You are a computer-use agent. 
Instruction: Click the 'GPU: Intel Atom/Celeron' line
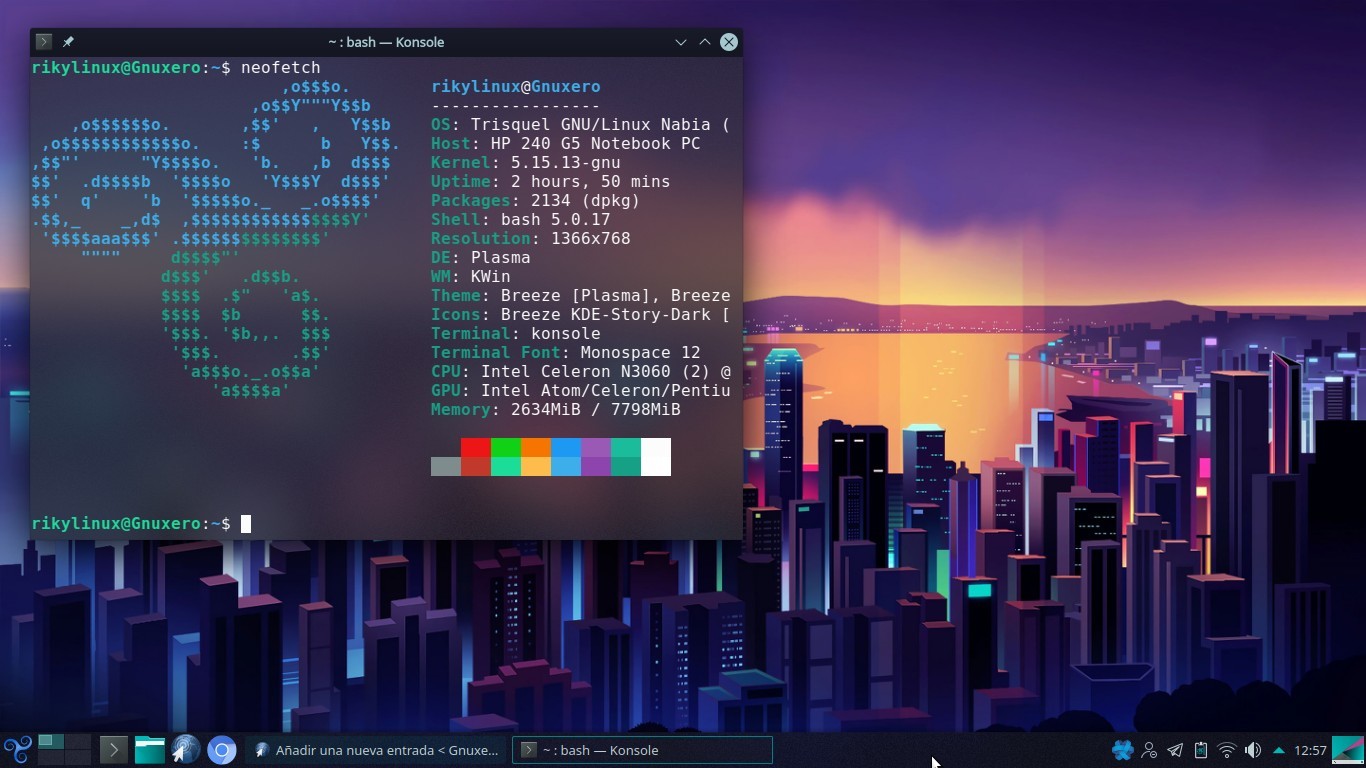click(581, 391)
